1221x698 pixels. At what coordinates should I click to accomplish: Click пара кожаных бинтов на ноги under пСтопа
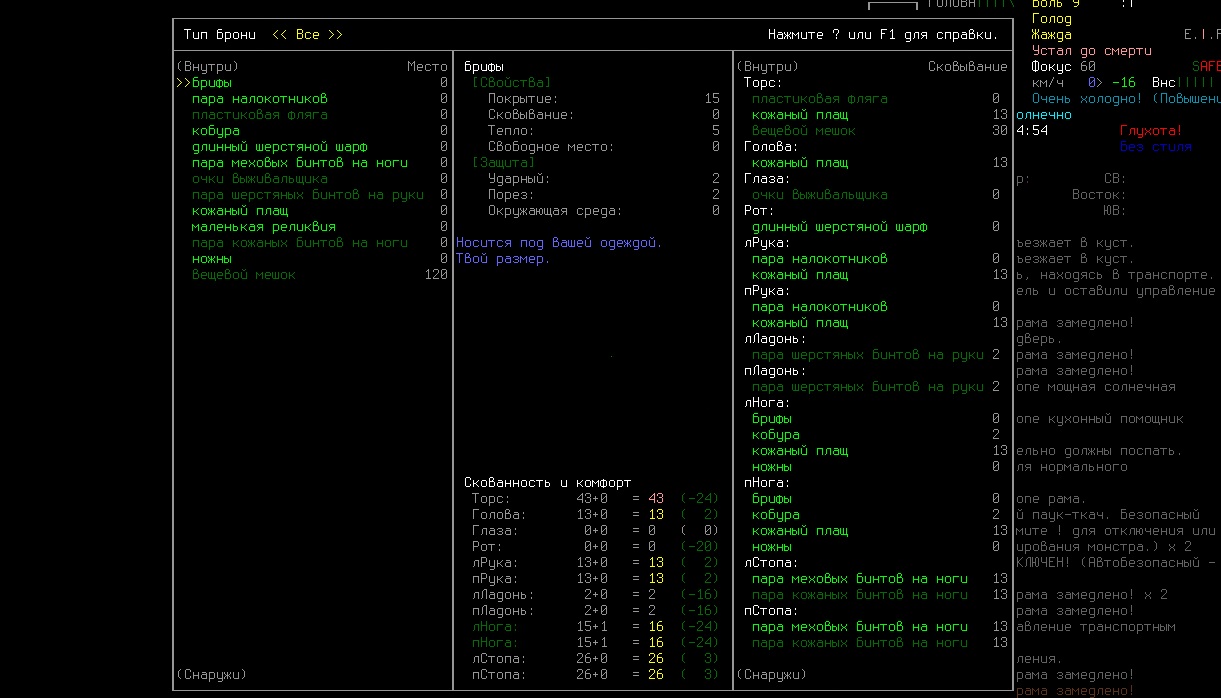[x=860, y=642]
